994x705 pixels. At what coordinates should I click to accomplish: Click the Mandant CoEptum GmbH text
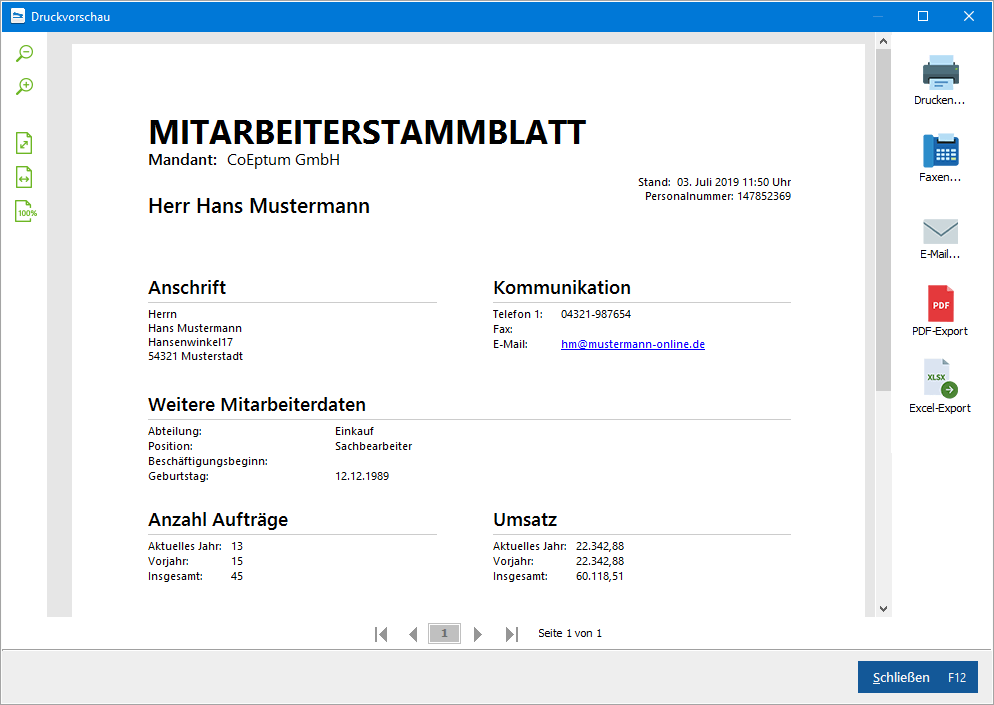pyautogui.click(x=244, y=160)
